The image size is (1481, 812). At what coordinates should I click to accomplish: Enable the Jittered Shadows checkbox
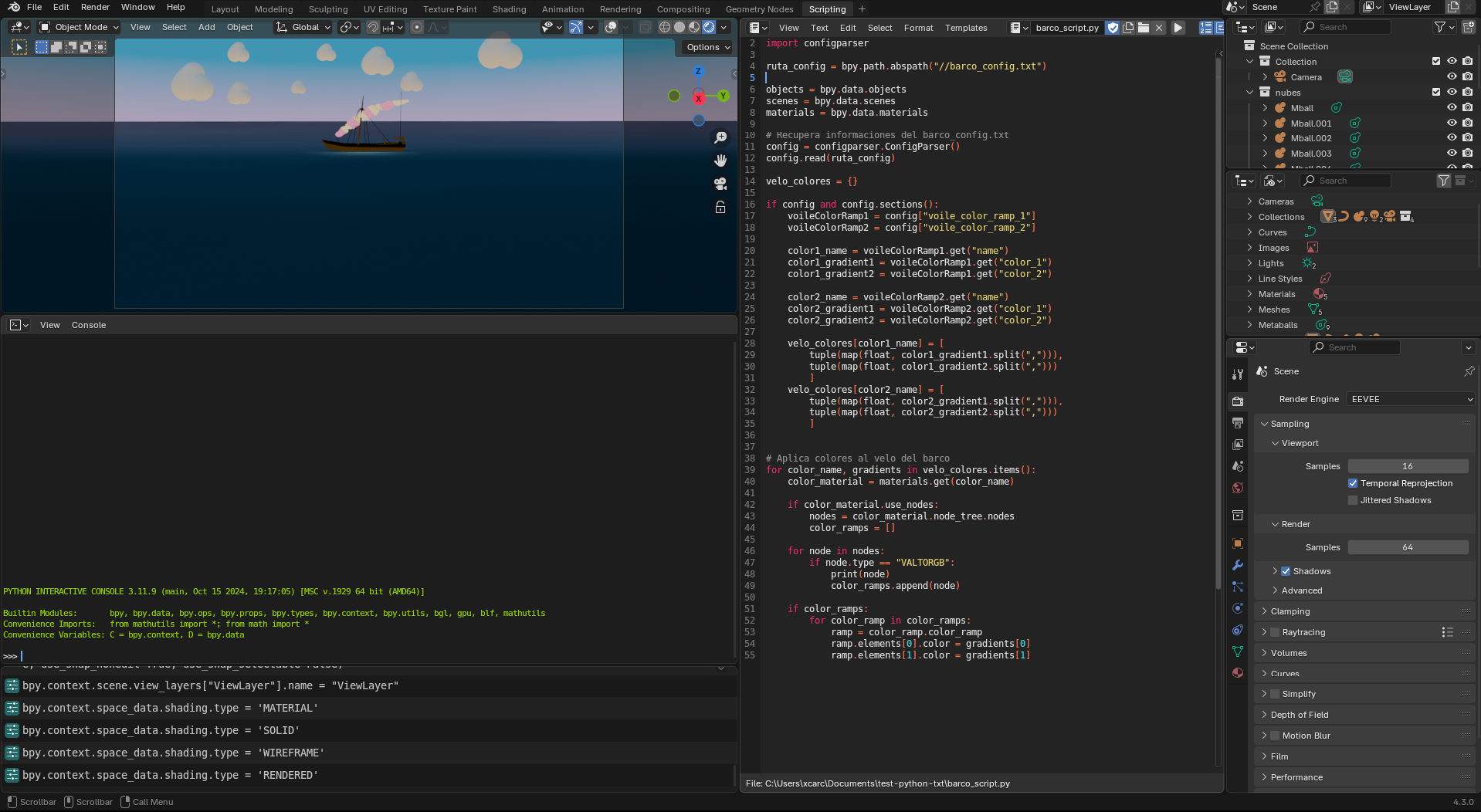1353,500
